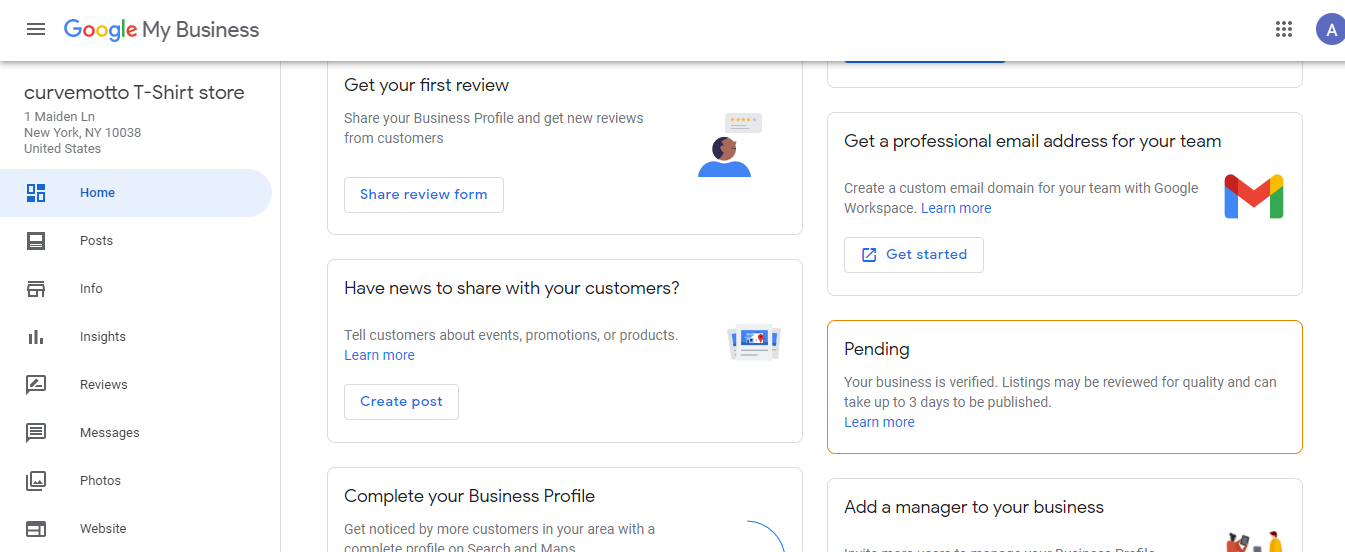Click the Reviews sidebar icon
The image size is (1345, 552).
tap(36, 385)
